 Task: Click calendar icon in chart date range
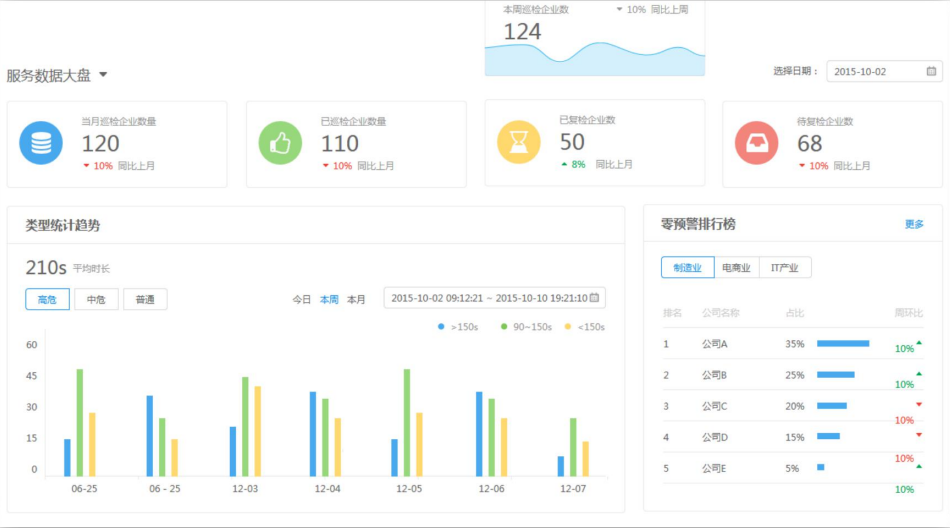(595, 298)
